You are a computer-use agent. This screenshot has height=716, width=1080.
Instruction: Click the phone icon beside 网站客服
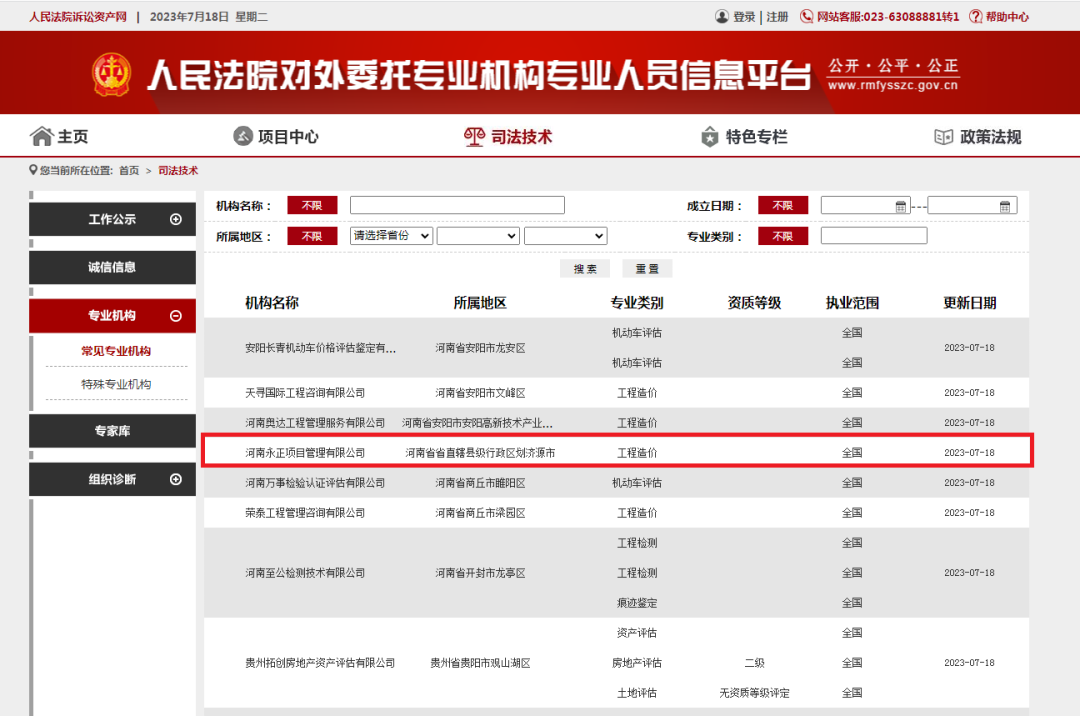click(806, 16)
